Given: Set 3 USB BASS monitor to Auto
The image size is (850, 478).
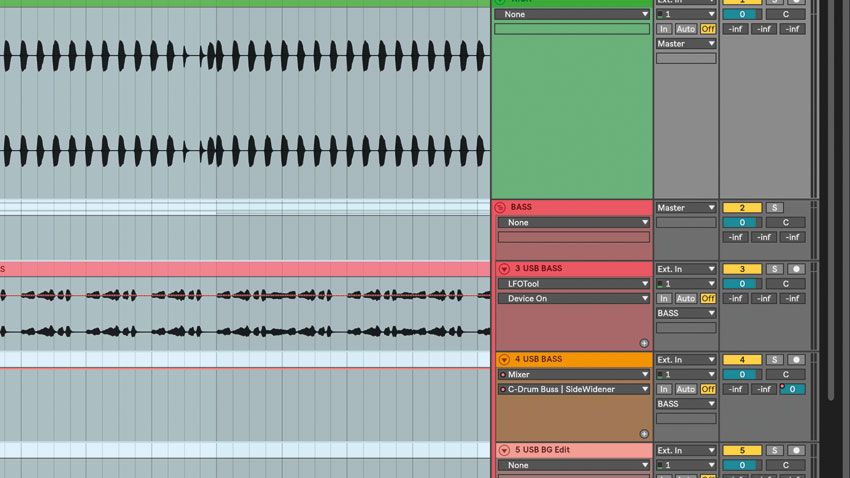Looking at the screenshot, I should tap(686, 299).
